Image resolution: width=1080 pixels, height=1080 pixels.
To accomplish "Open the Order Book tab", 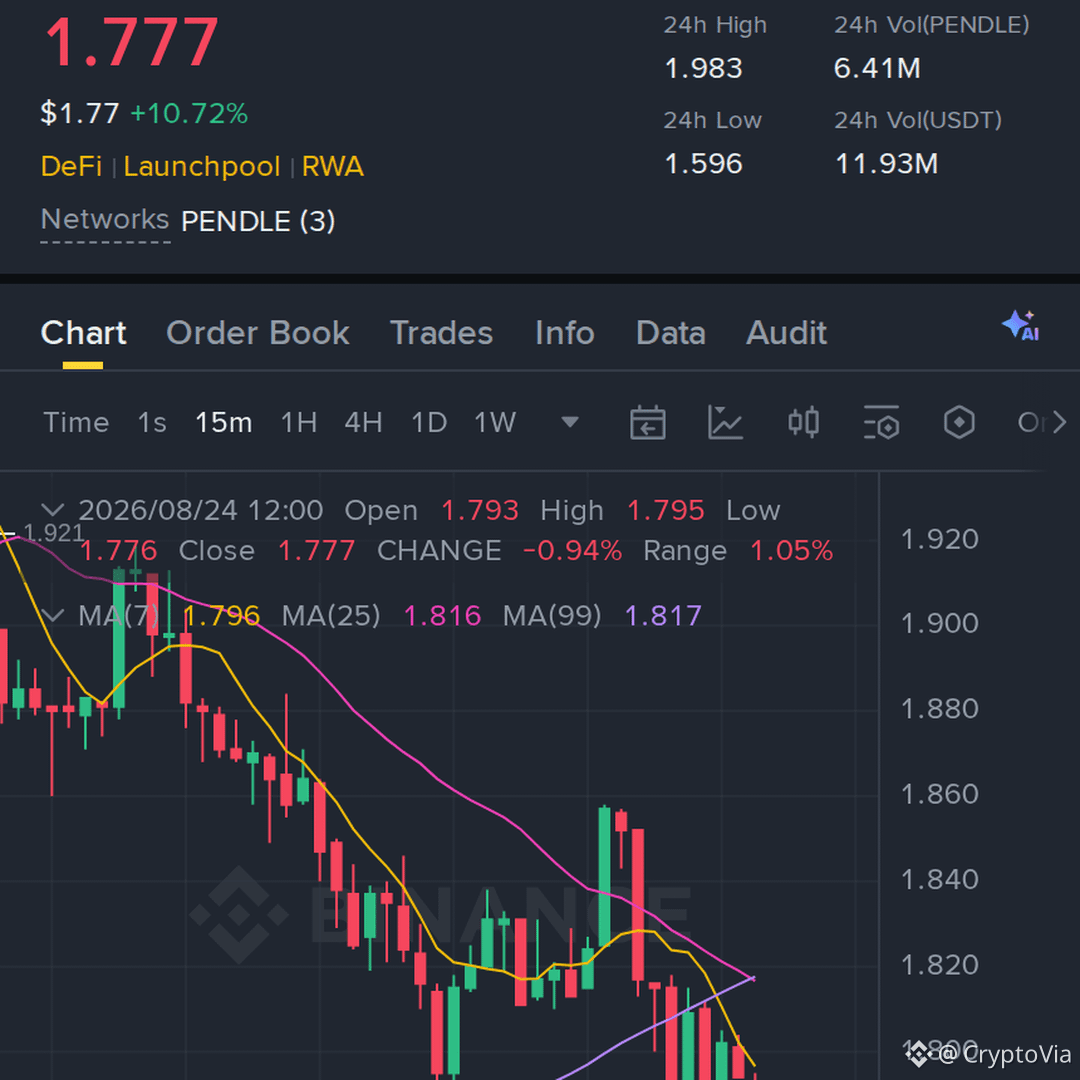I will [258, 333].
